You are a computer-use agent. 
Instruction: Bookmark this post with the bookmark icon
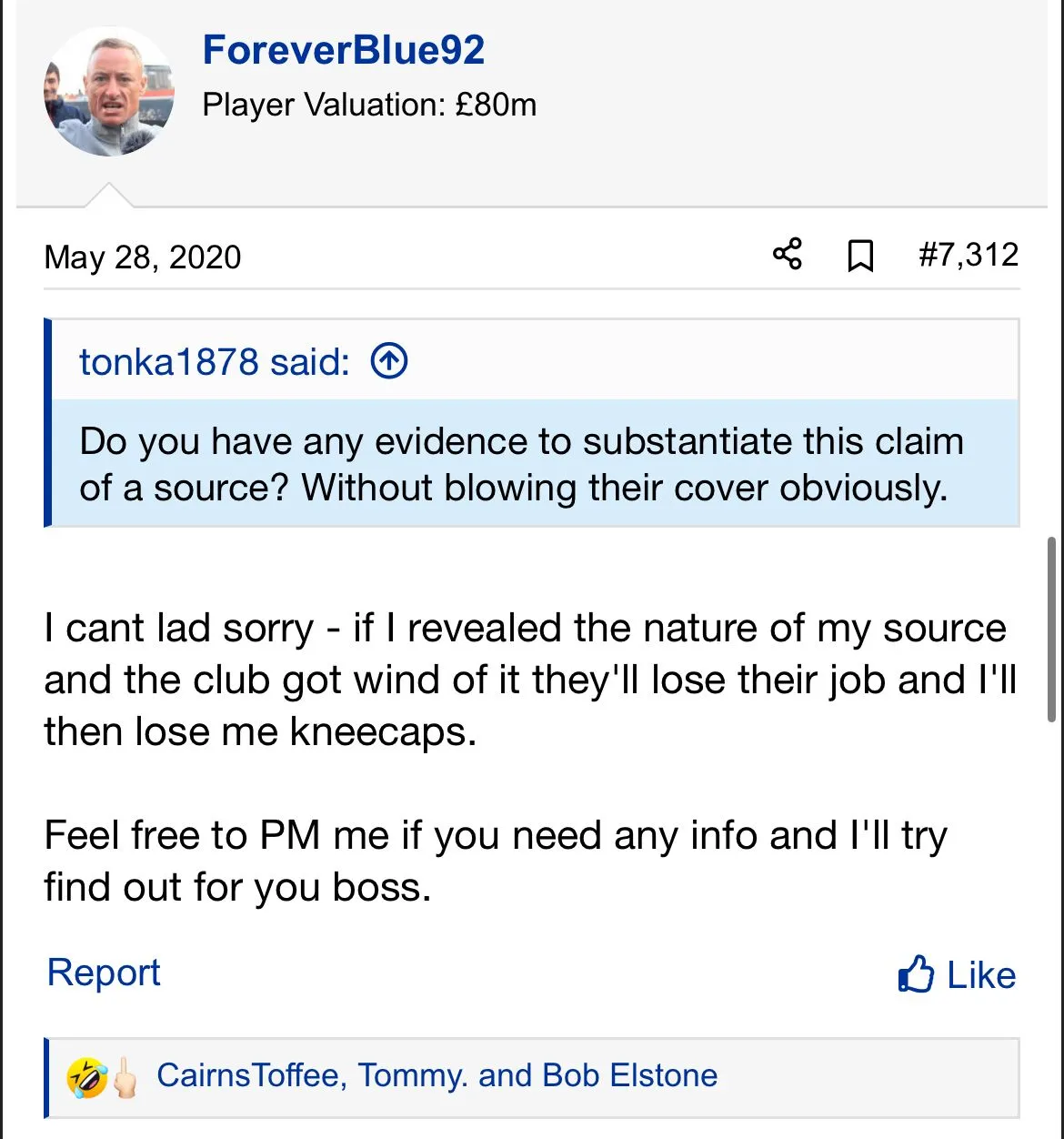point(859,256)
